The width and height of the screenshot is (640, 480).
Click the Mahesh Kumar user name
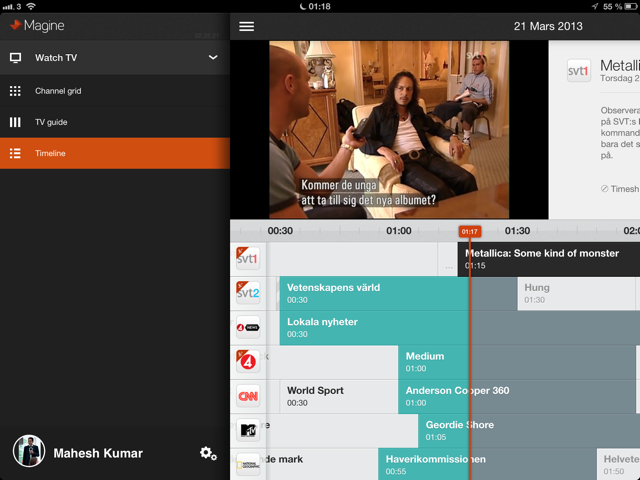[98, 453]
